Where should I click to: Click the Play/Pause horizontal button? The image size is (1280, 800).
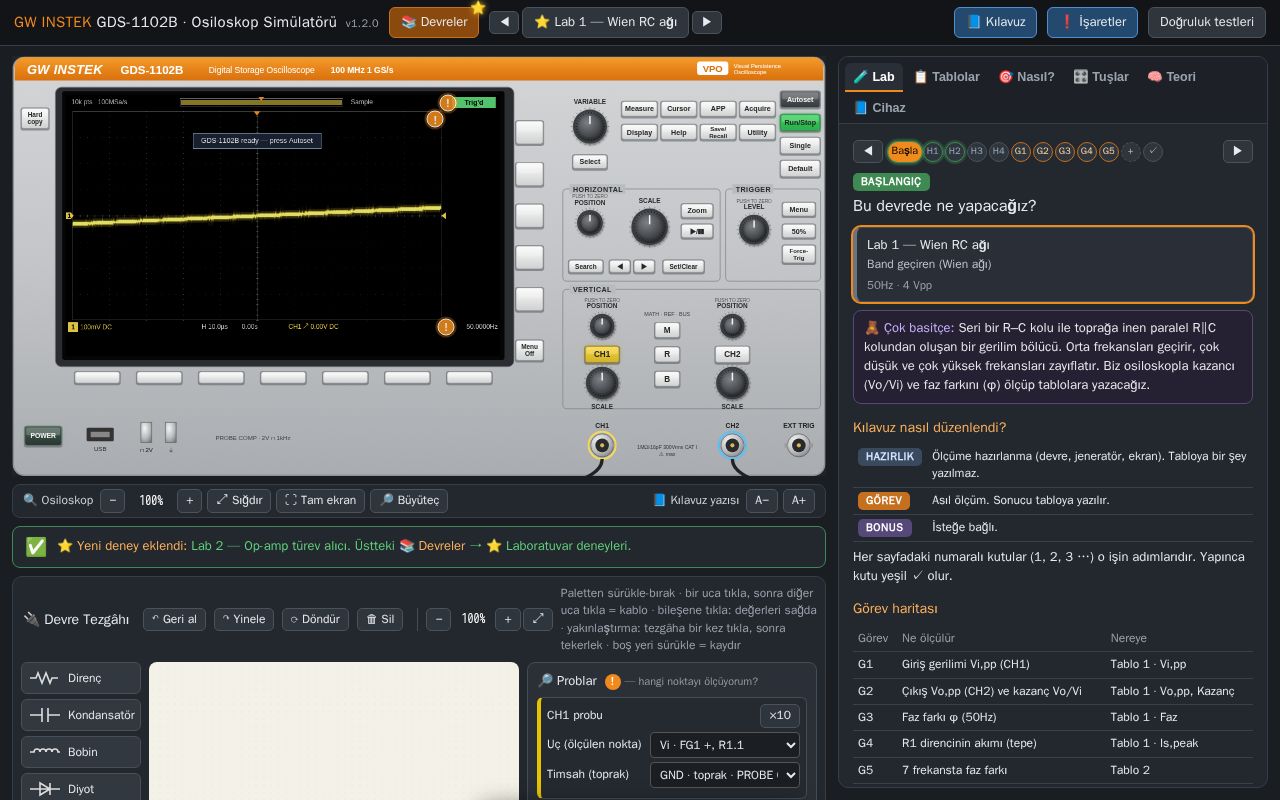[x=697, y=231]
